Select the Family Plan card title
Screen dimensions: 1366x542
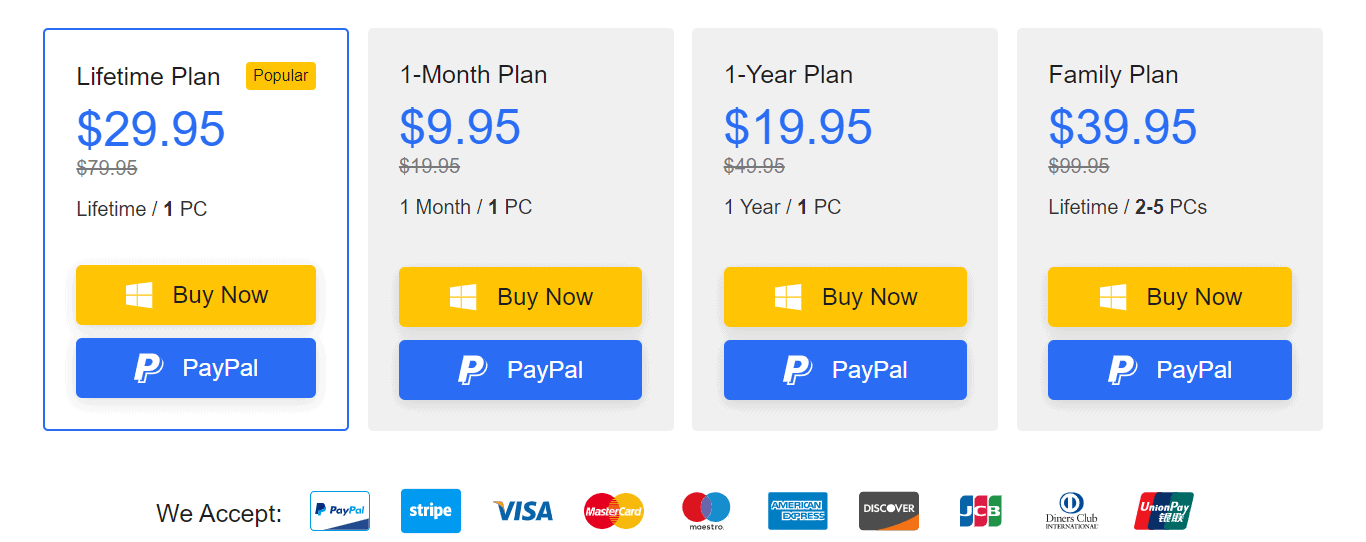tap(1113, 75)
